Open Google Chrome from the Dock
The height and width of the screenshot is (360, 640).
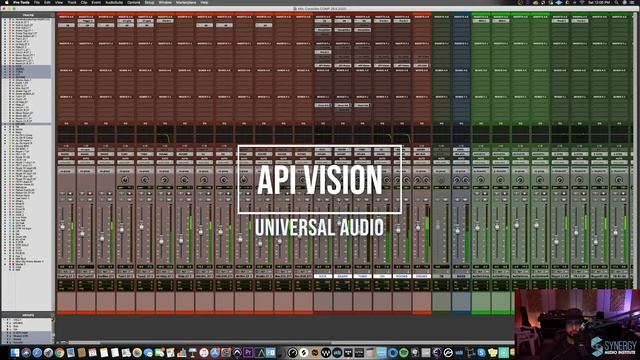[60, 352]
